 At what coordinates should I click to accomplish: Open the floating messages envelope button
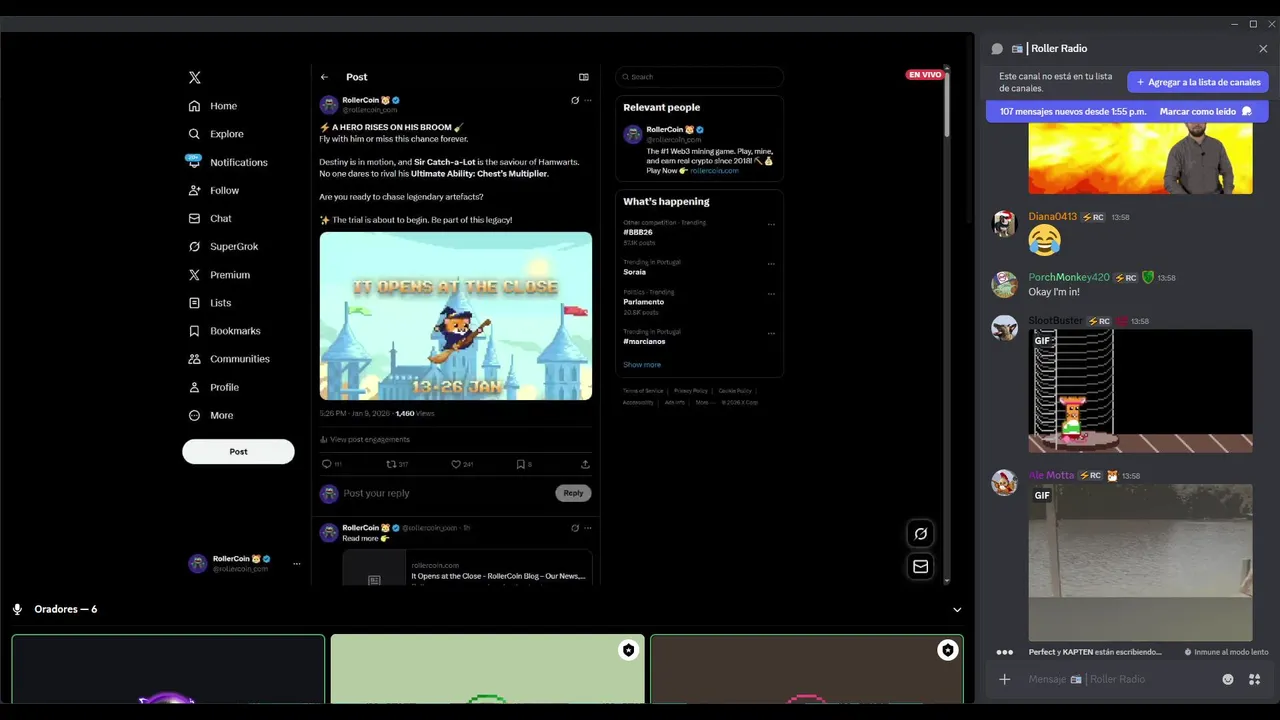coord(920,566)
